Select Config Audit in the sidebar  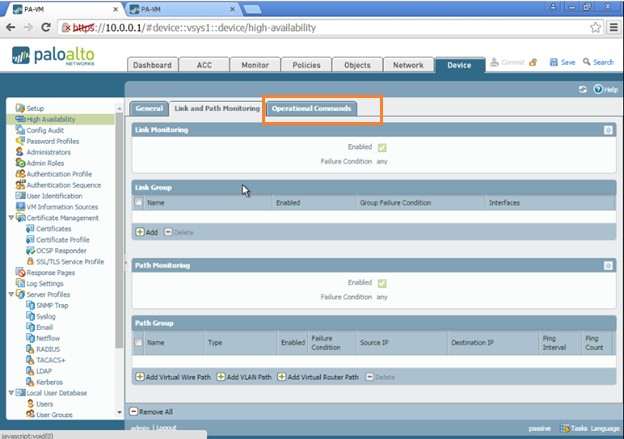[x=45, y=130]
